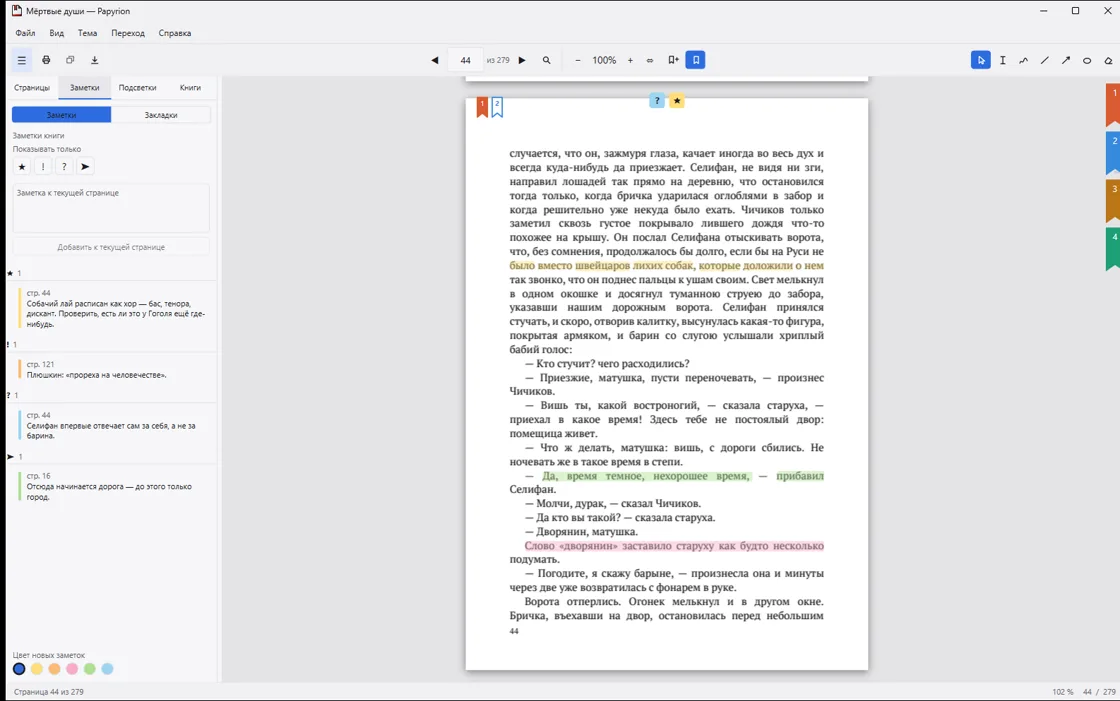Click the page number field showing 44
Viewport: 1120px width, 701px height.
point(465,60)
